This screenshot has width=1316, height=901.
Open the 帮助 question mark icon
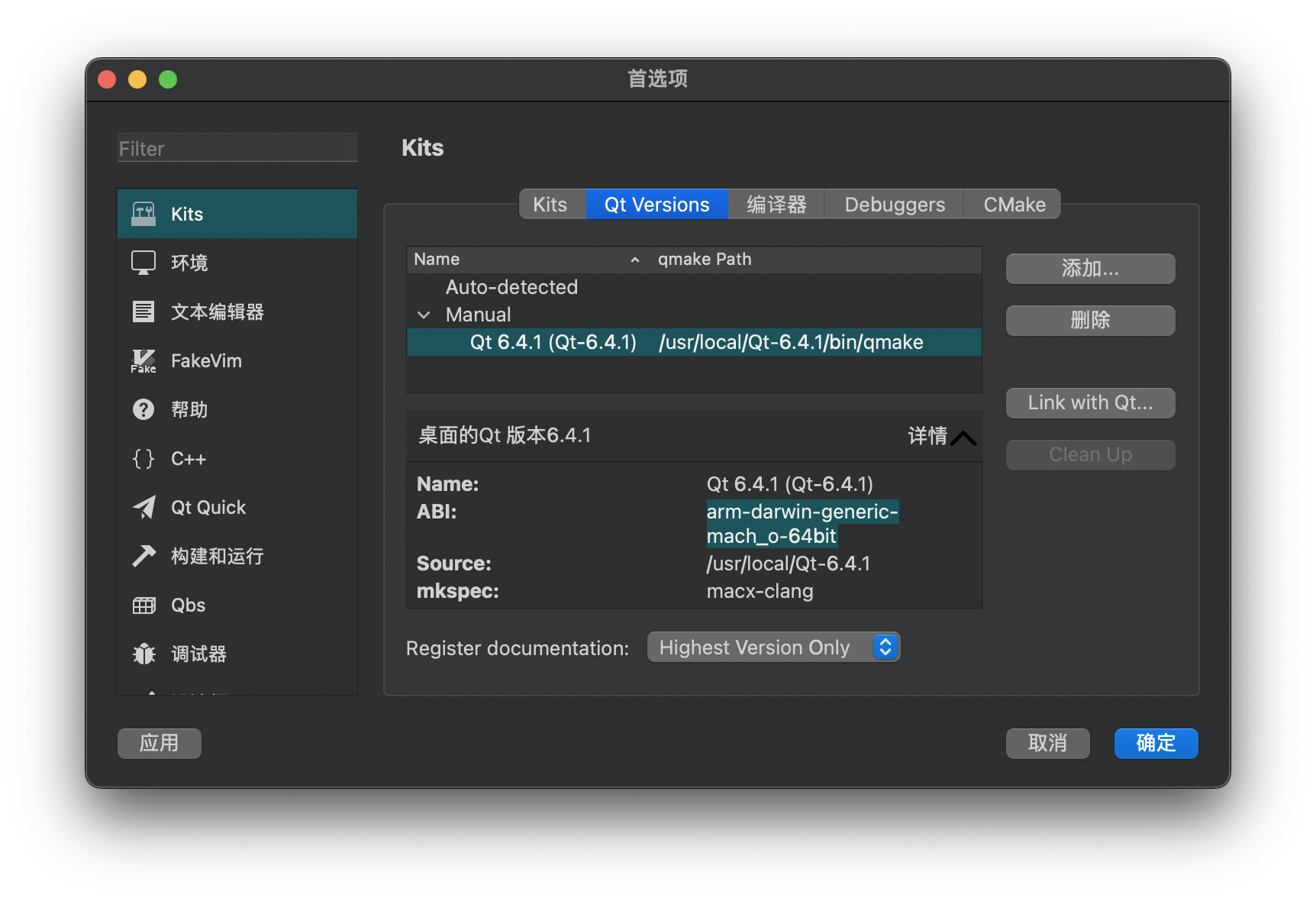[144, 409]
